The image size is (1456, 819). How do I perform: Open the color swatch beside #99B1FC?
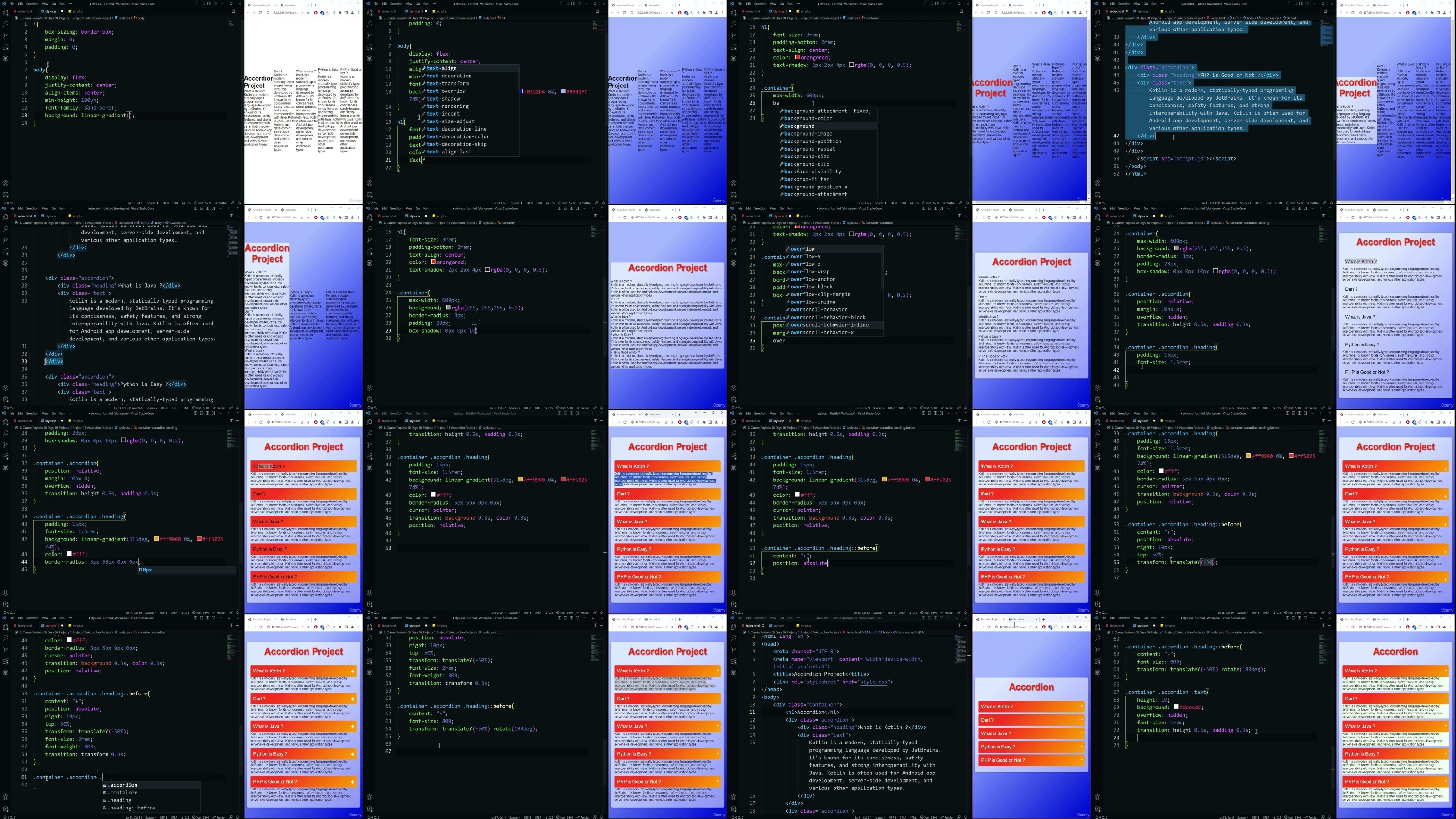point(563,91)
